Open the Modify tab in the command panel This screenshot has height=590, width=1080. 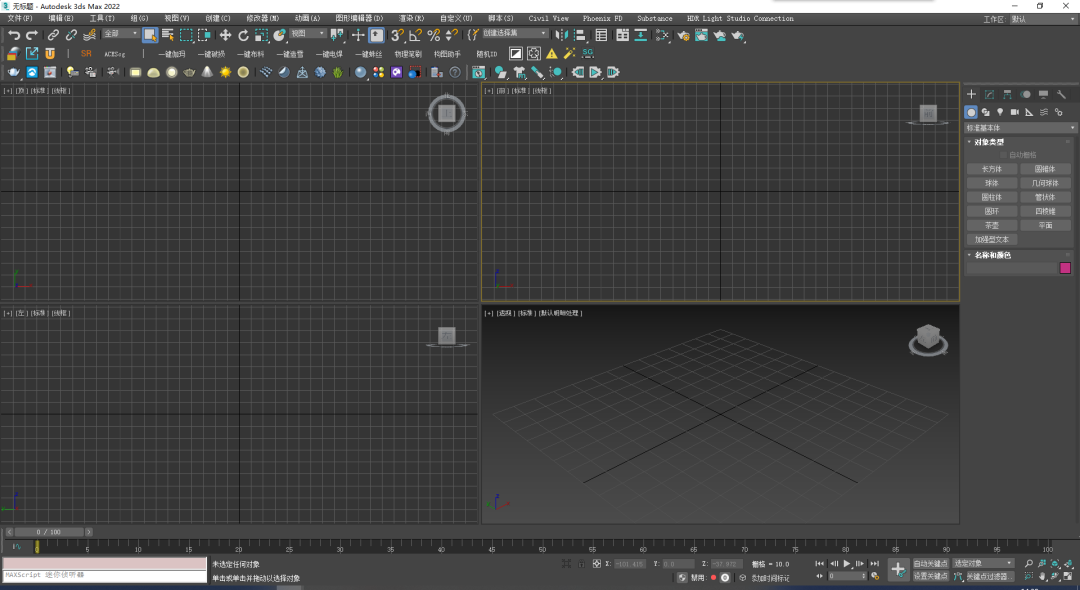click(989, 94)
